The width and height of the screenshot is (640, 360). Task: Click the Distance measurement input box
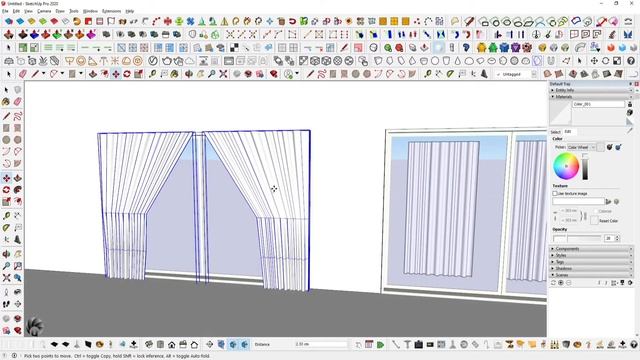pos(321,344)
